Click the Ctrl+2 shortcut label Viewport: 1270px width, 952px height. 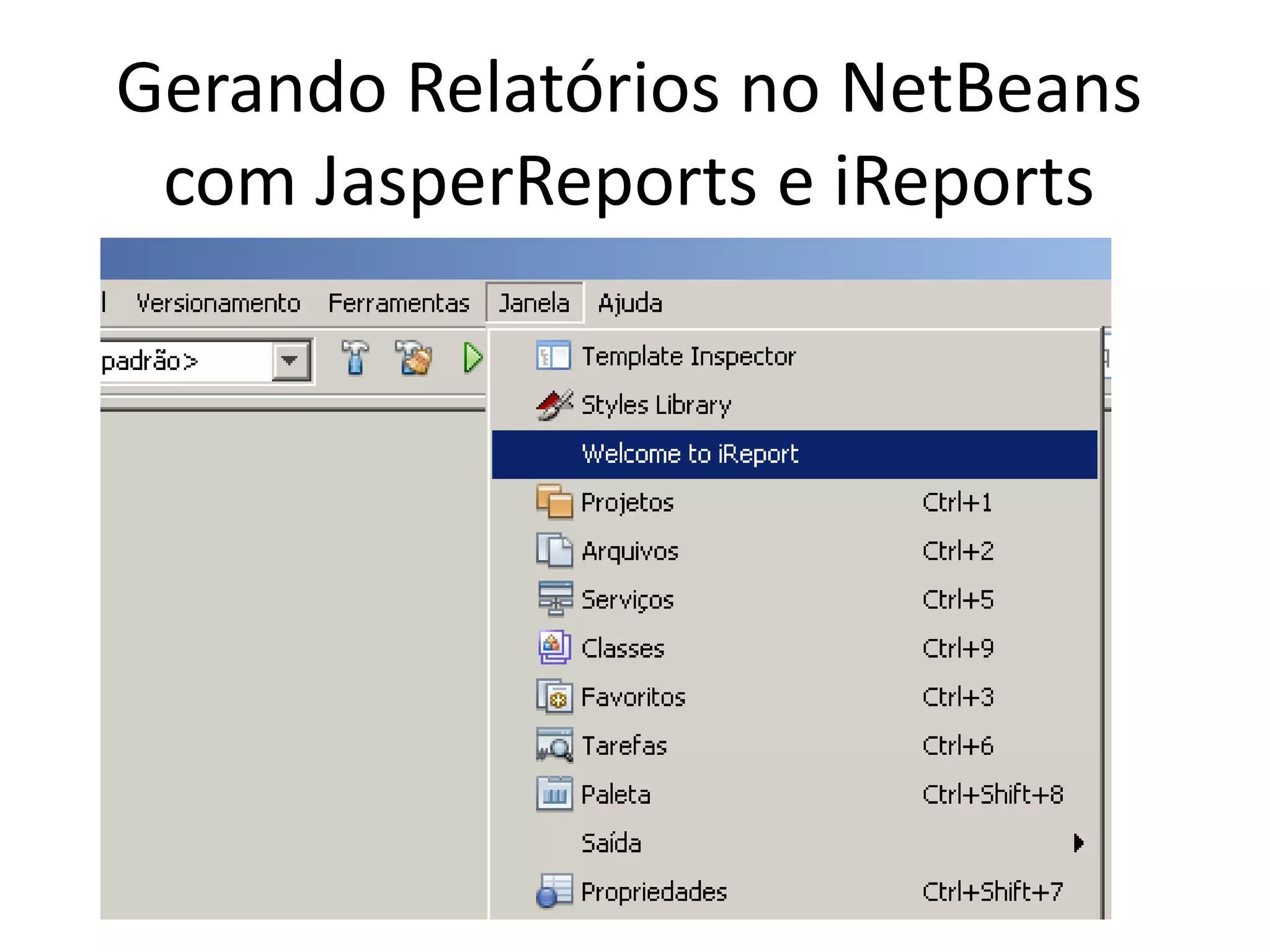pos(958,551)
